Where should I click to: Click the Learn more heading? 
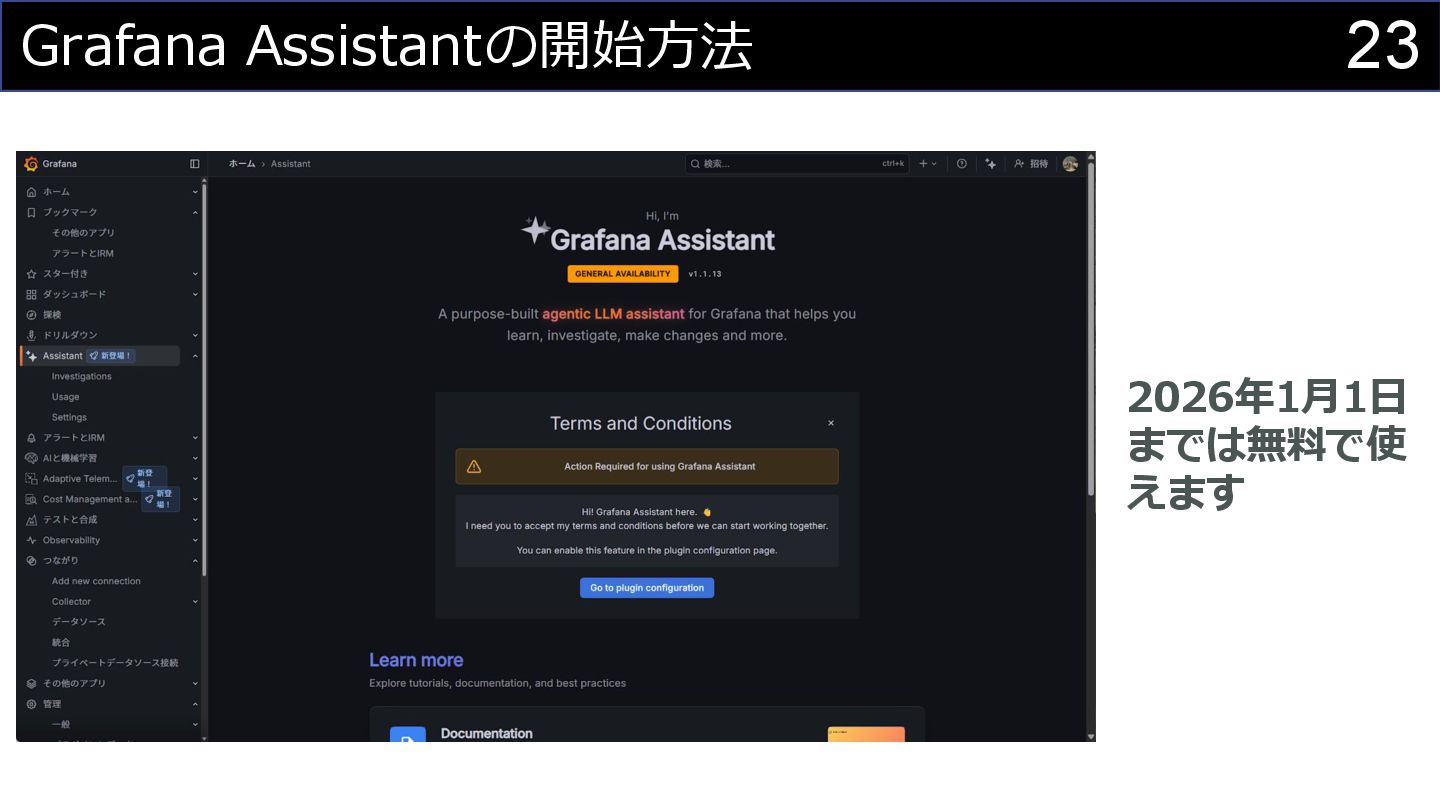pyautogui.click(x=416, y=660)
